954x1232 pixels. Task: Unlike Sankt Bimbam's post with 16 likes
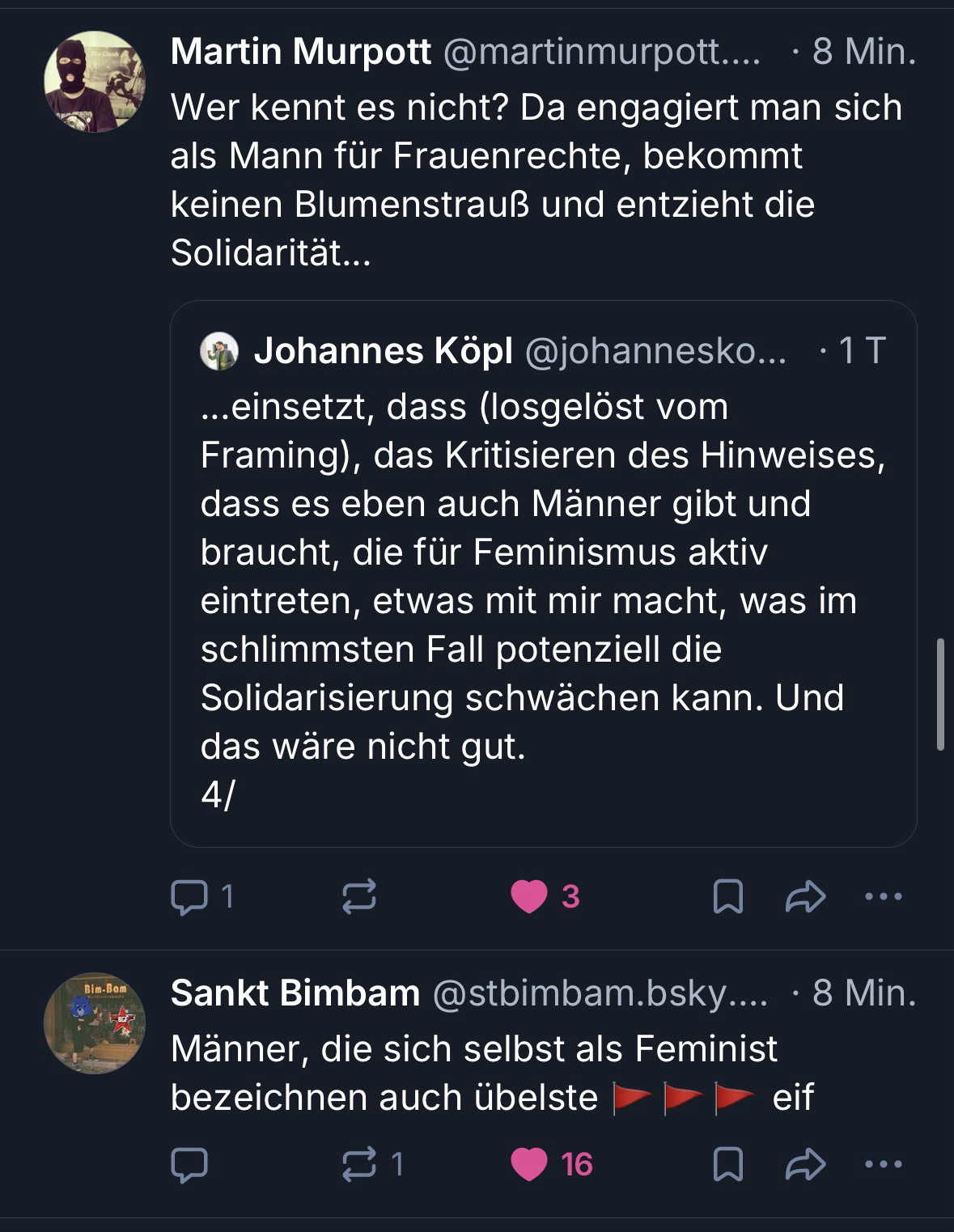(x=529, y=1165)
